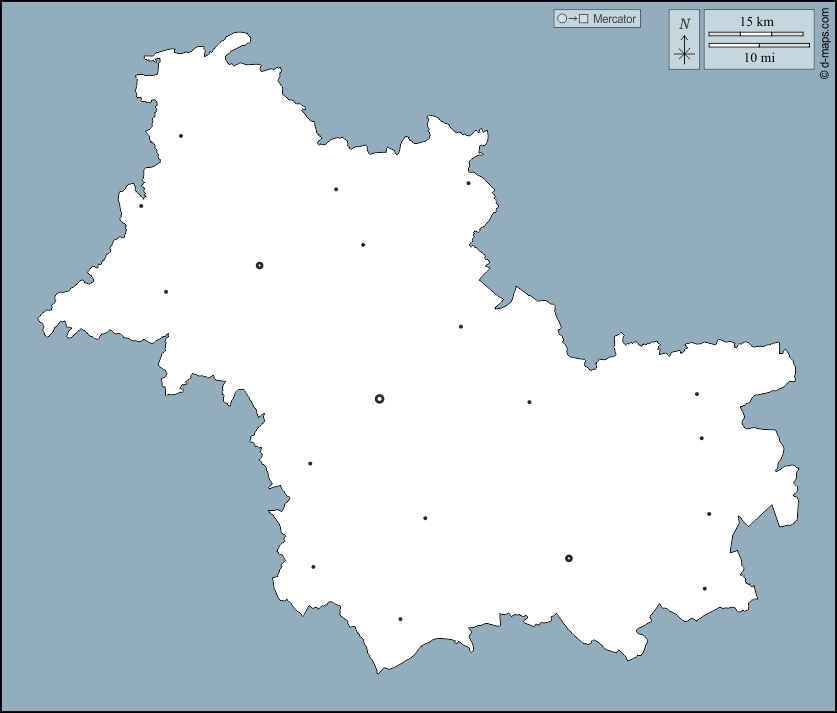Image resolution: width=837 pixels, height=713 pixels.
Task: Click the dot in the far southeast corner
Action: point(704,589)
